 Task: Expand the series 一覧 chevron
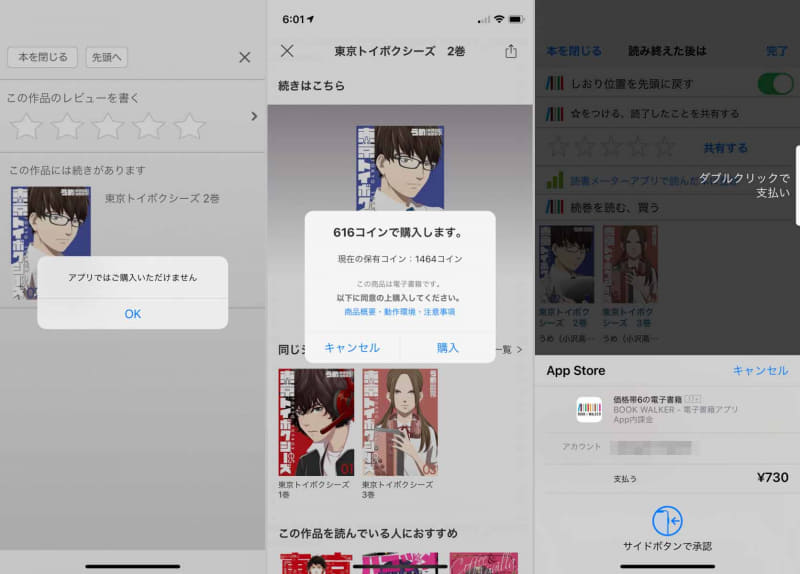pos(519,350)
